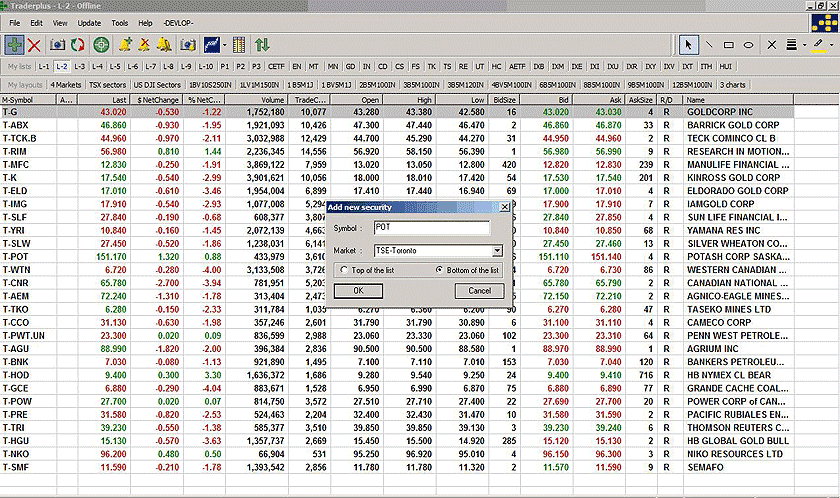Select the ellipse drawing tool
This screenshot has width=840, height=498.
click(x=749, y=45)
